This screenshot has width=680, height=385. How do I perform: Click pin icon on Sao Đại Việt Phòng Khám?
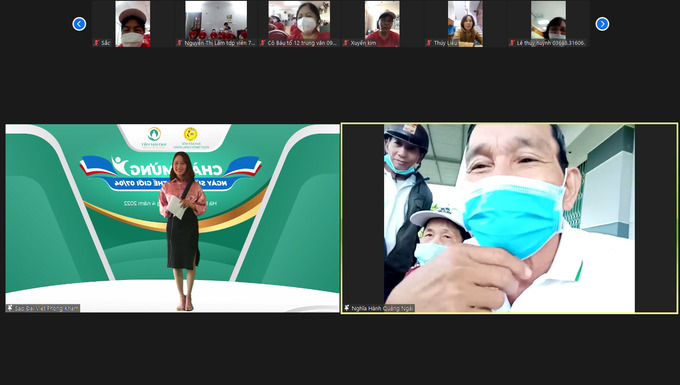[10, 308]
